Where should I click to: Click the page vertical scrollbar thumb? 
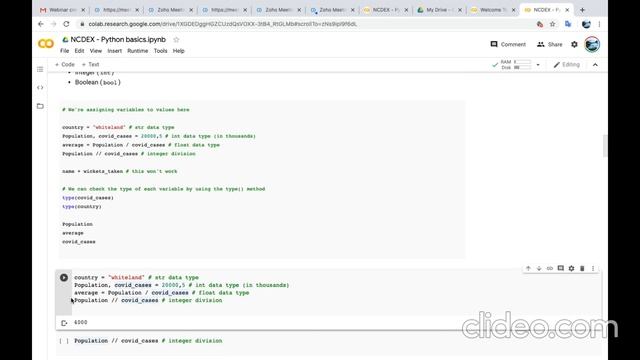605,145
